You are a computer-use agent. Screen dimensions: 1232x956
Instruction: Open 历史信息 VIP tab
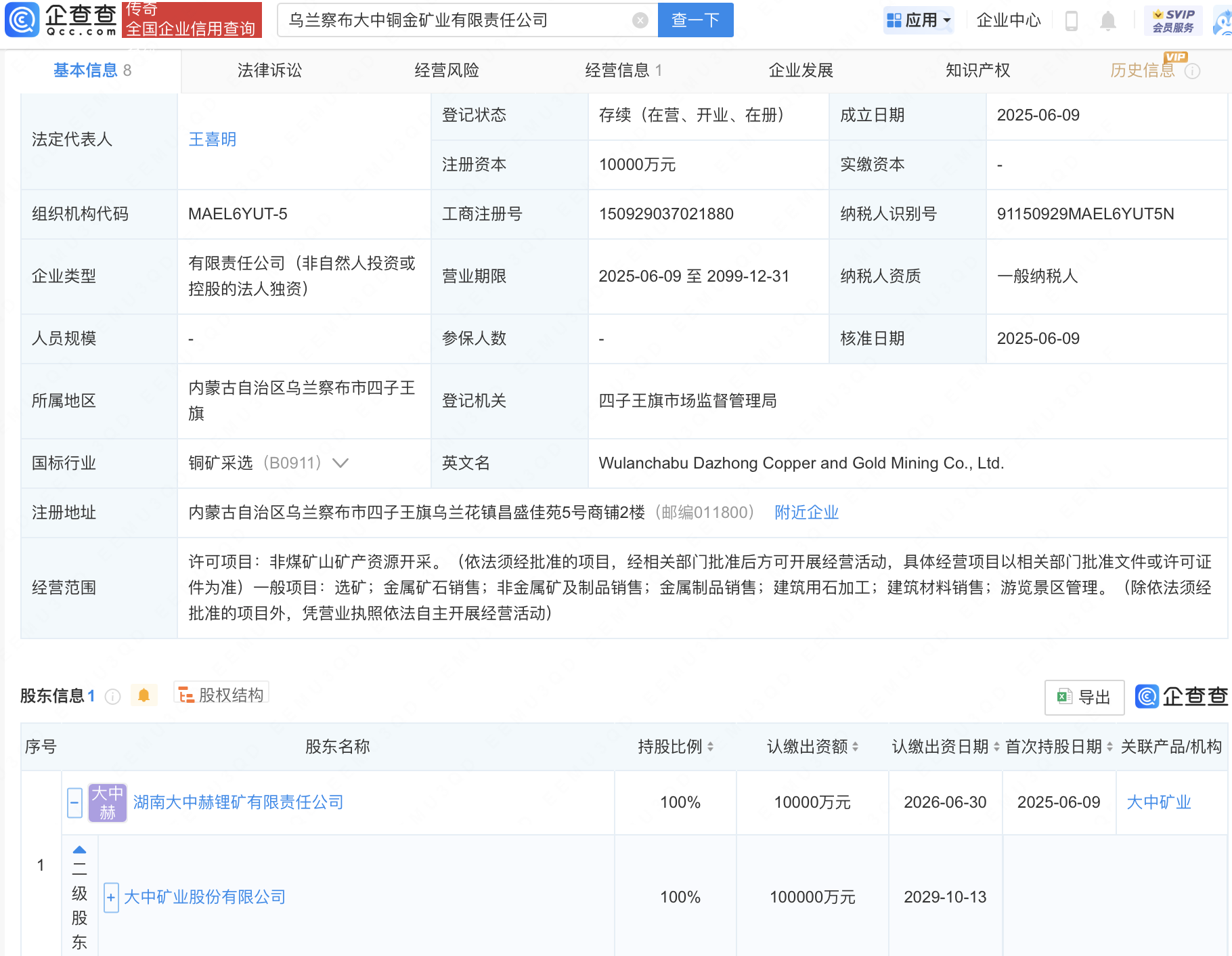(x=1143, y=70)
